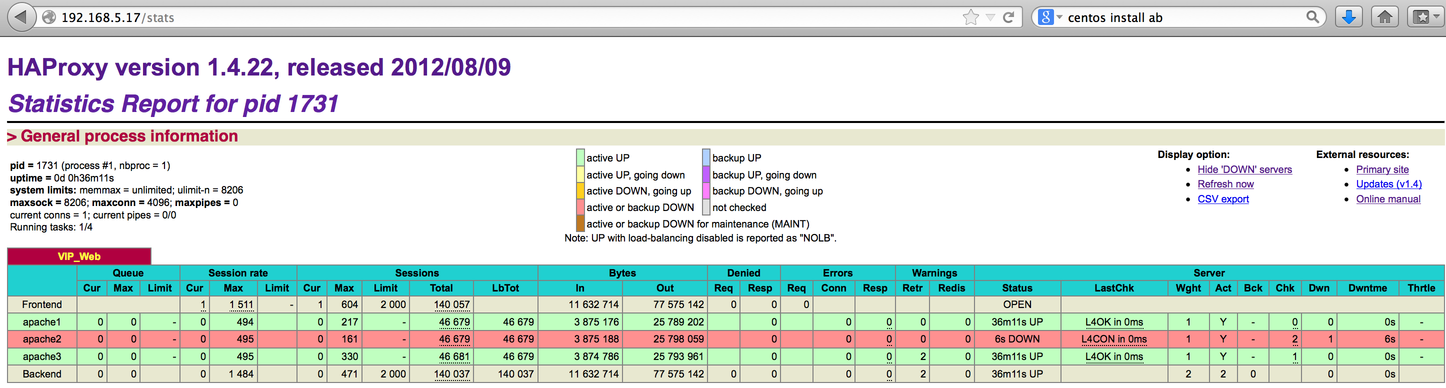
Task: Click 'L4CON in 0ms' last check cell
Action: point(1114,339)
